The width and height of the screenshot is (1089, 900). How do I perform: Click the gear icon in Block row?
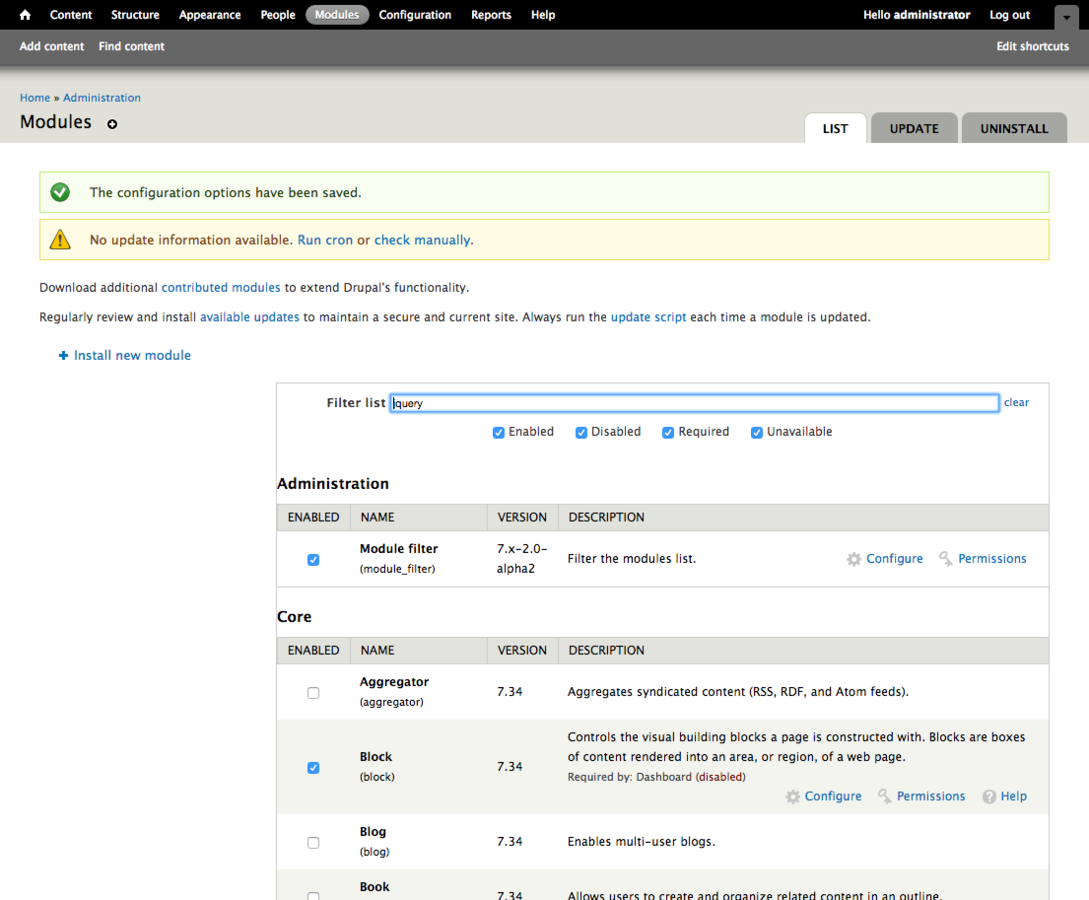792,797
